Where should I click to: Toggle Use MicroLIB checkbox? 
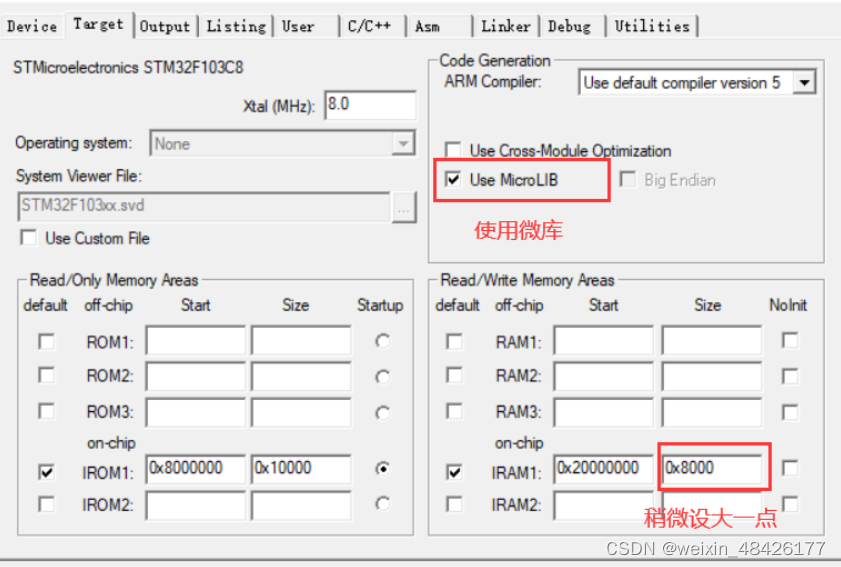click(453, 179)
